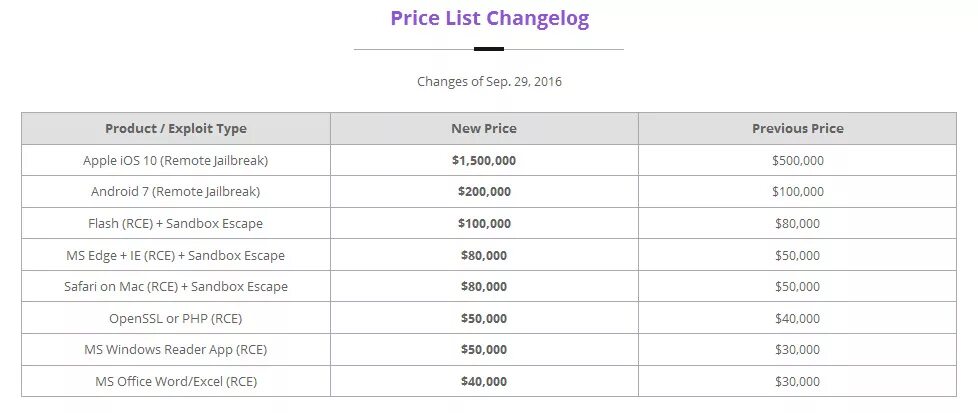Click the $40,000 new price for MS Office
The width and height of the screenshot is (978, 413).
(484, 381)
